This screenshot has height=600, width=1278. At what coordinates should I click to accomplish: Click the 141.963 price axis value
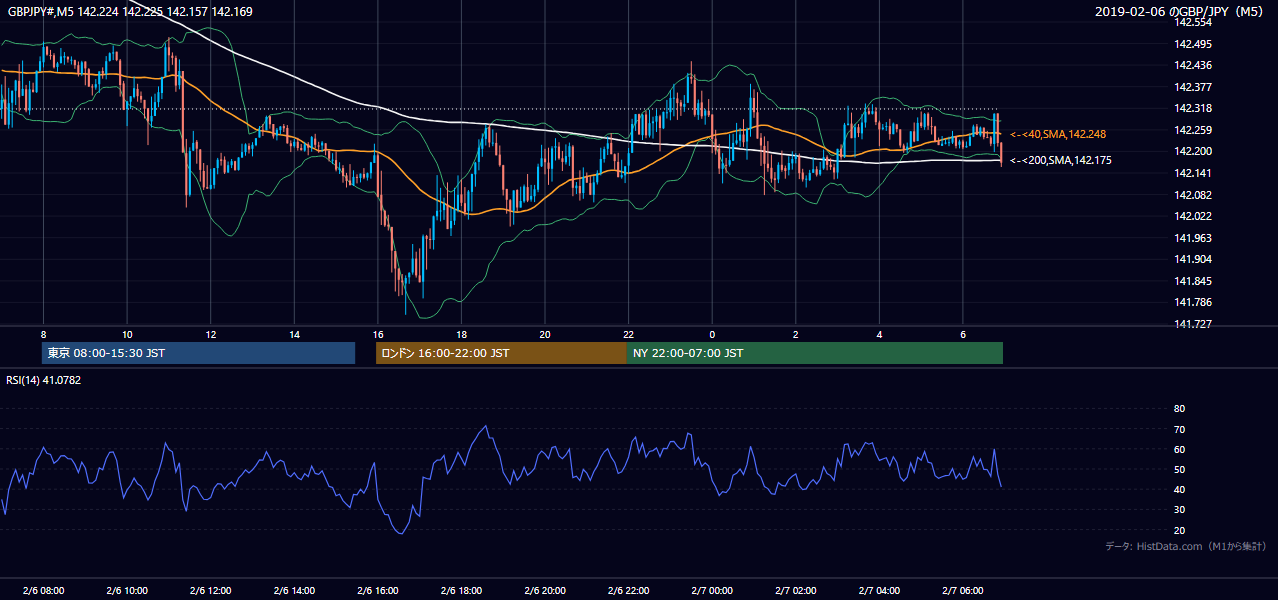[1192, 238]
